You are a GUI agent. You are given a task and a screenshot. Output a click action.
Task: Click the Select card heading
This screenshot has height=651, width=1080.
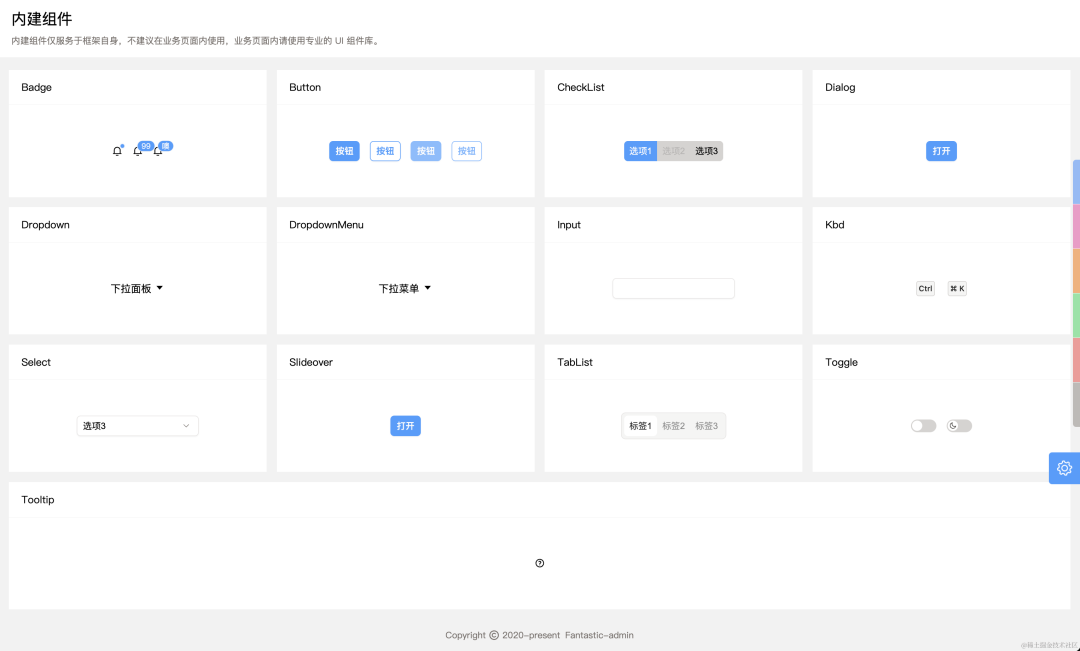click(36, 362)
